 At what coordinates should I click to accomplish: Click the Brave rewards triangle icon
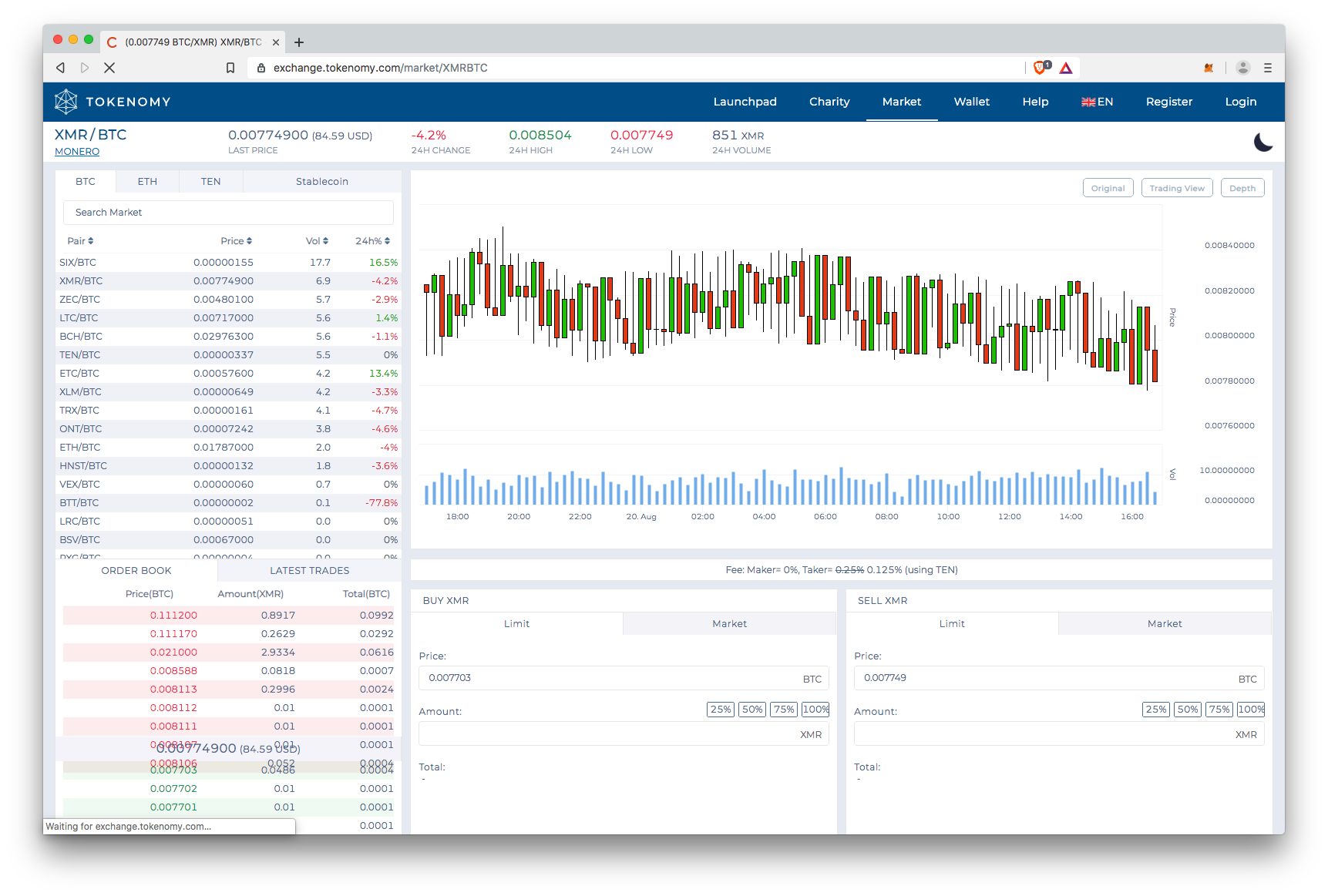click(x=1066, y=68)
